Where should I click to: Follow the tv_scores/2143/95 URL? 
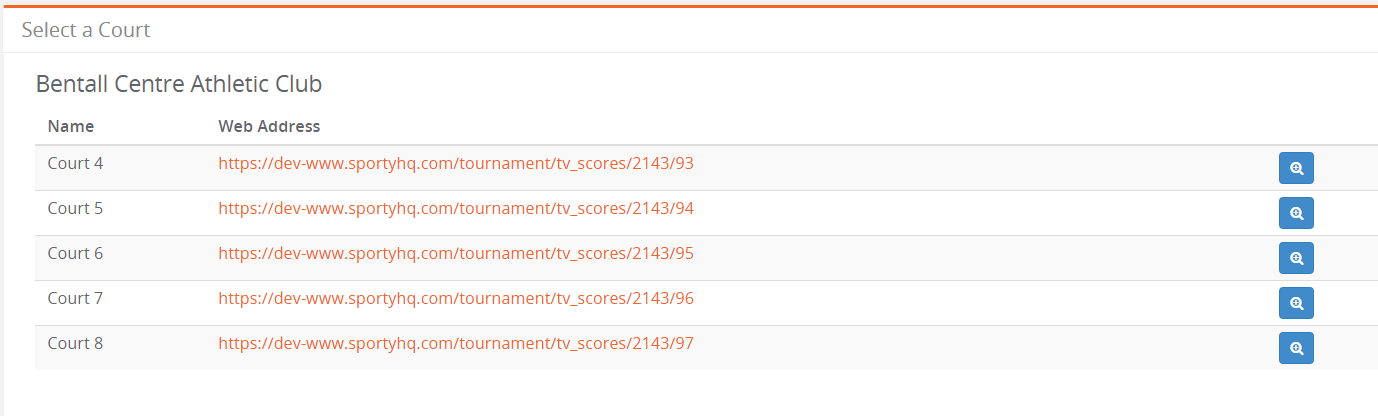[x=456, y=253]
